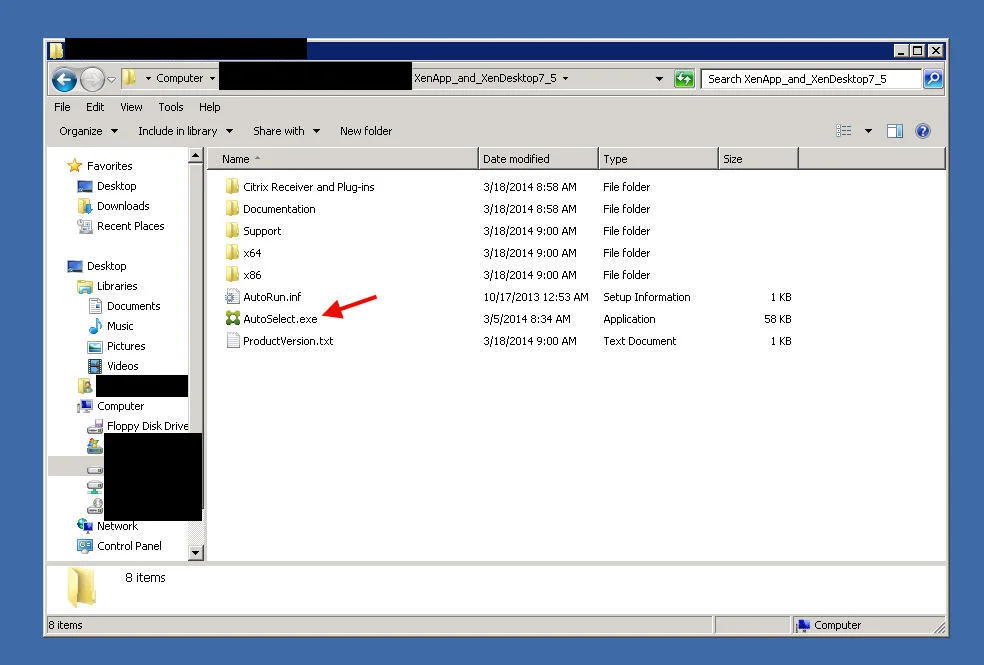Open address bar history dropdown arrow
The image size is (984, 665).
[x=659, y=79]
